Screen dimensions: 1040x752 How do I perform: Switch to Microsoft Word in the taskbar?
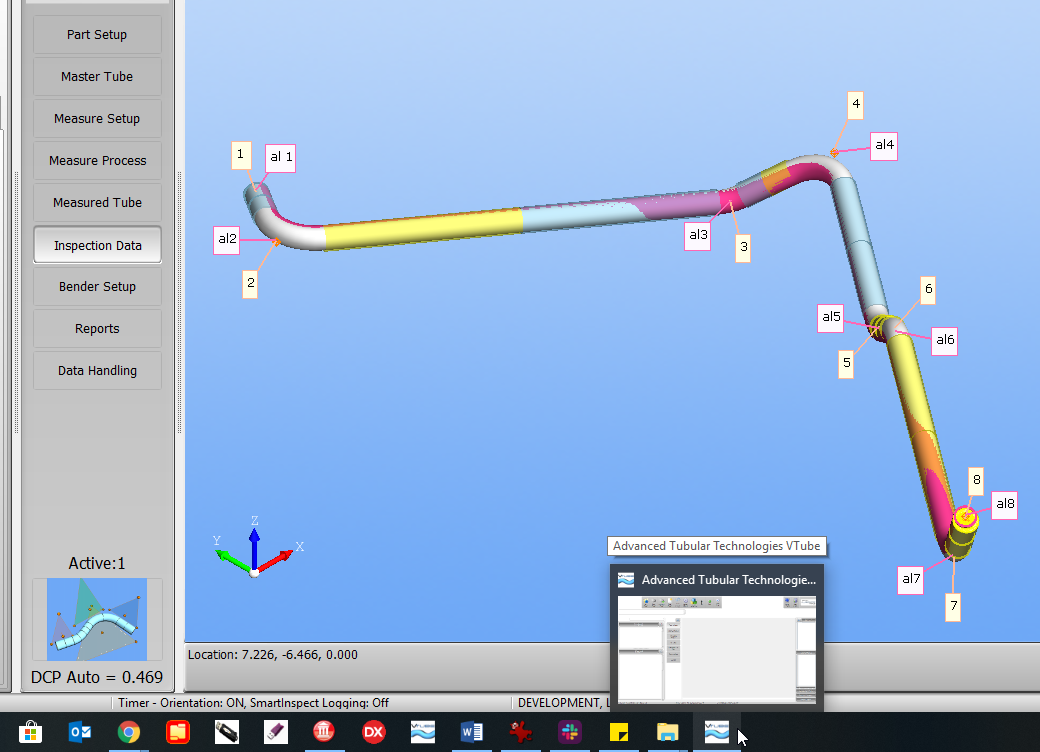471,733
